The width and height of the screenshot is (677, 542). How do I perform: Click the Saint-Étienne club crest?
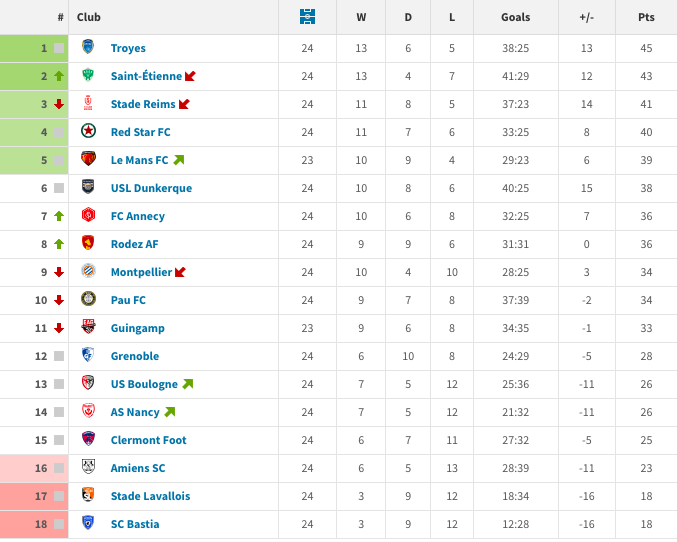(88, 76)
